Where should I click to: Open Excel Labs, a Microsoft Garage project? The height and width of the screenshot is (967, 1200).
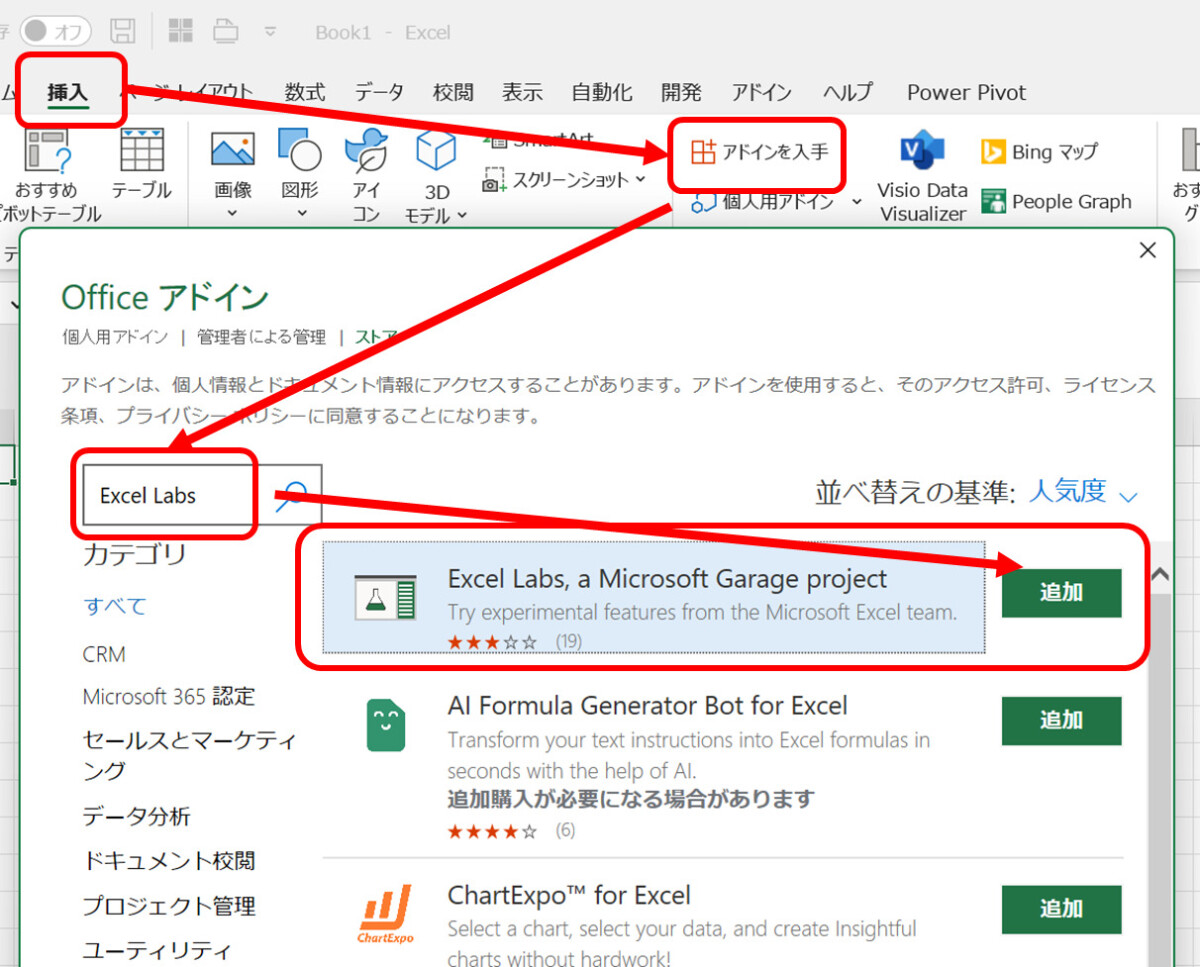pos(667,579)
